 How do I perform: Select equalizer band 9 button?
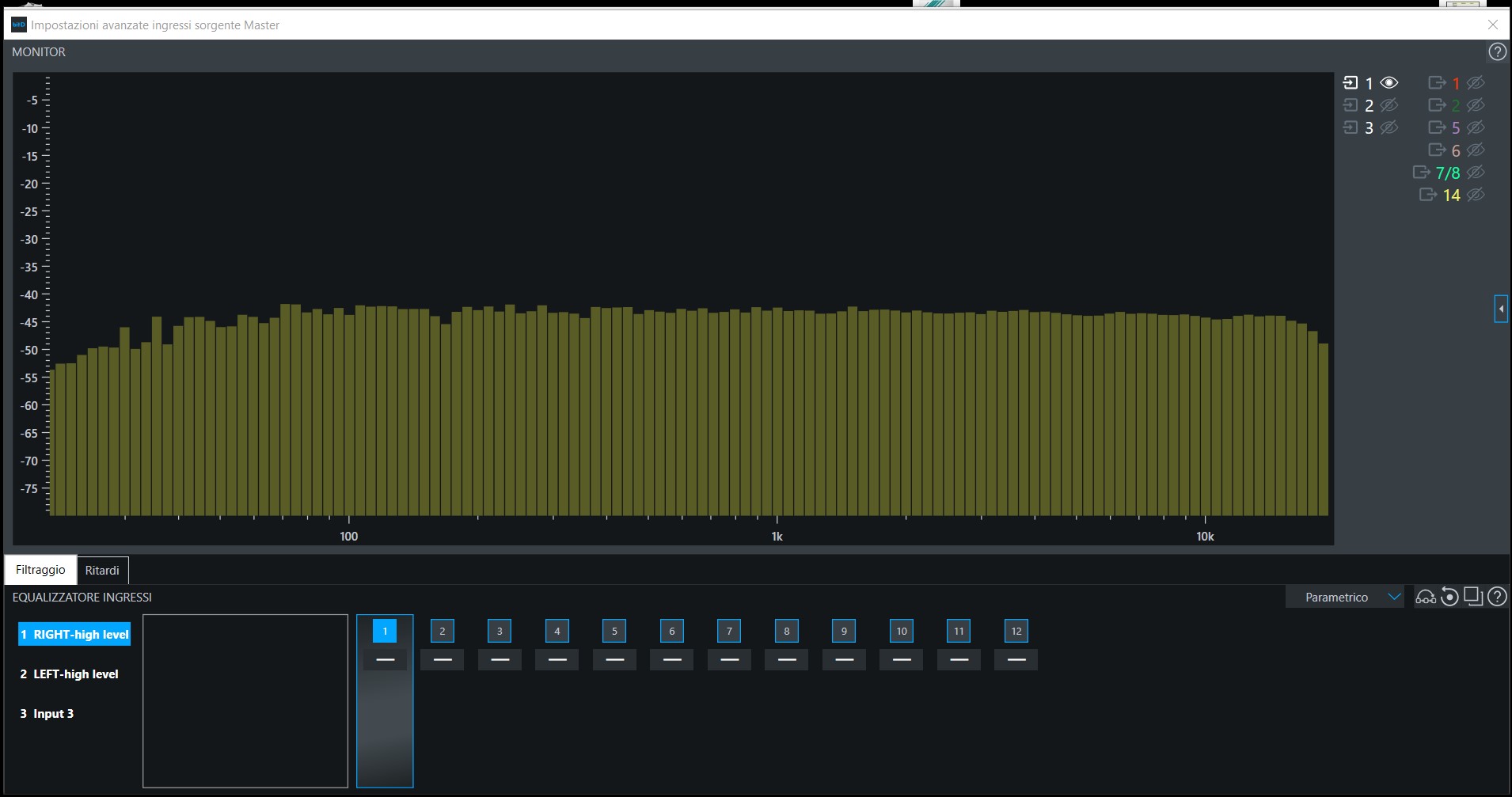(844, 631)
